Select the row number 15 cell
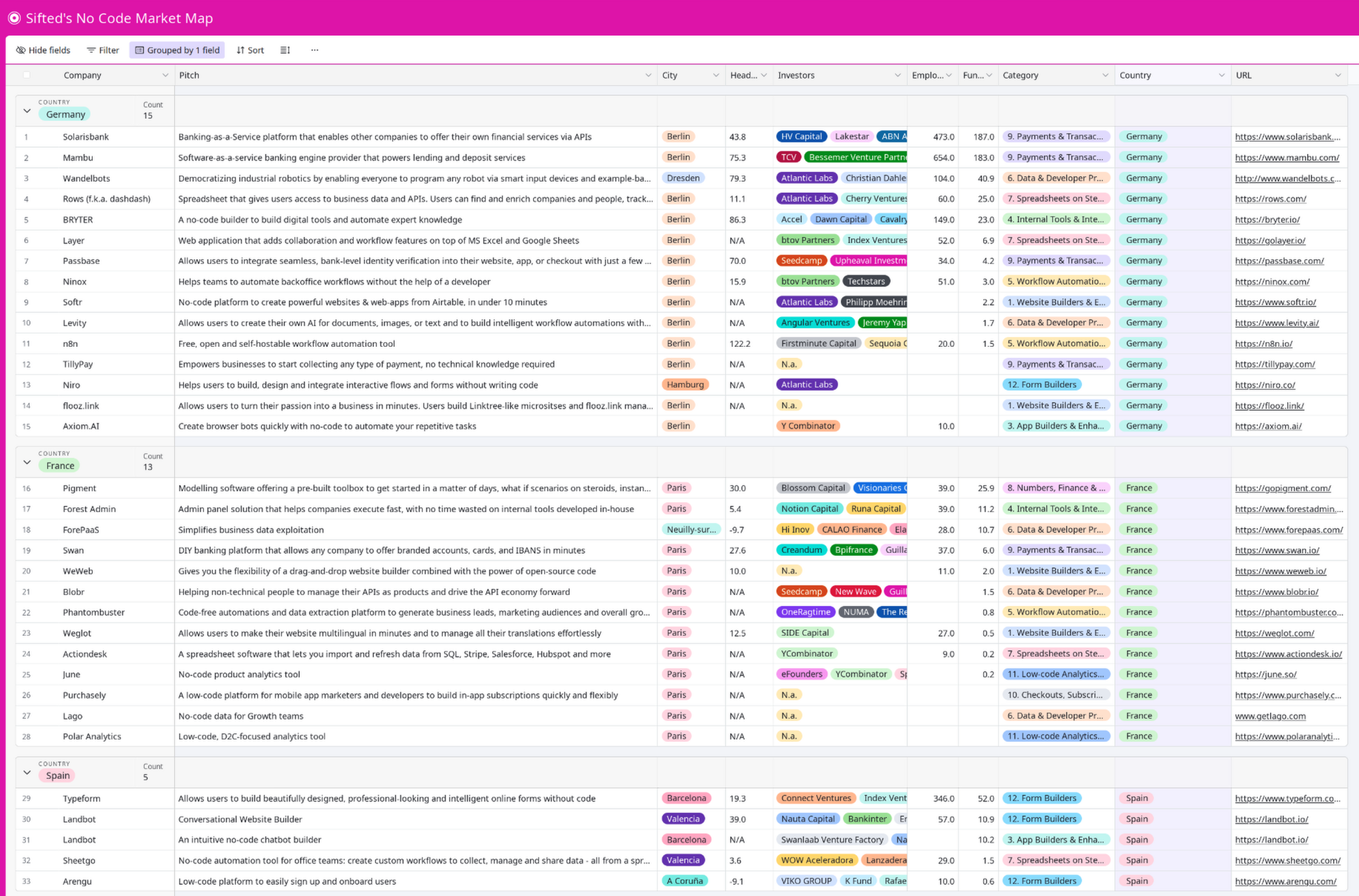 (27, 426)
